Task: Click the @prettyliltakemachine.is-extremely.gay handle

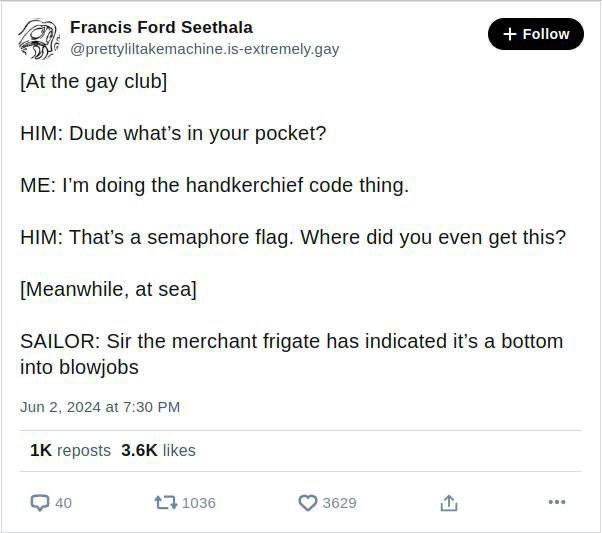Action: pyautogui.click(x=204, y=48)
